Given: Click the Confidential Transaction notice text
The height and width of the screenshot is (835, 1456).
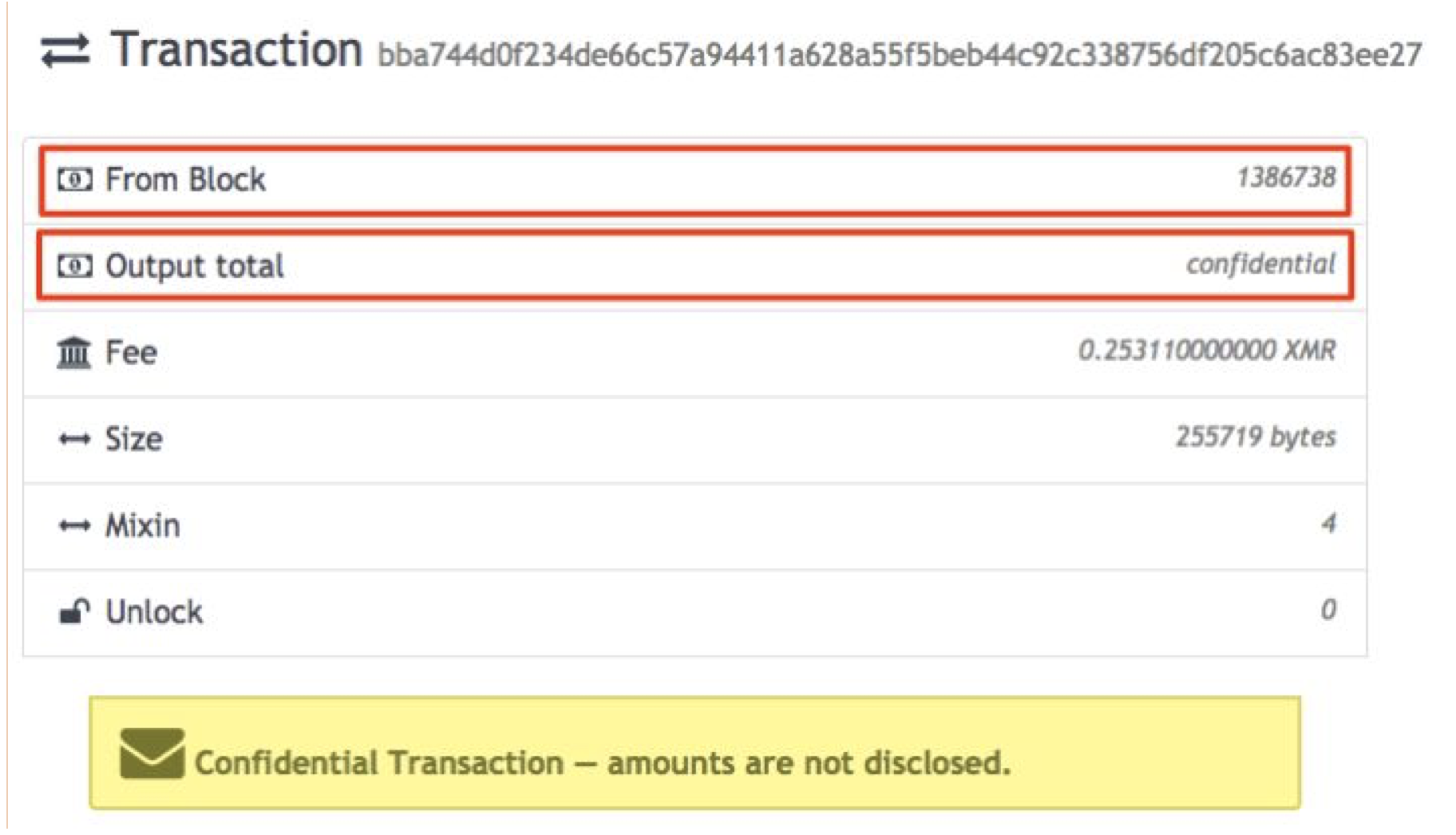Looking at the screenshot, I should [603, 763].
